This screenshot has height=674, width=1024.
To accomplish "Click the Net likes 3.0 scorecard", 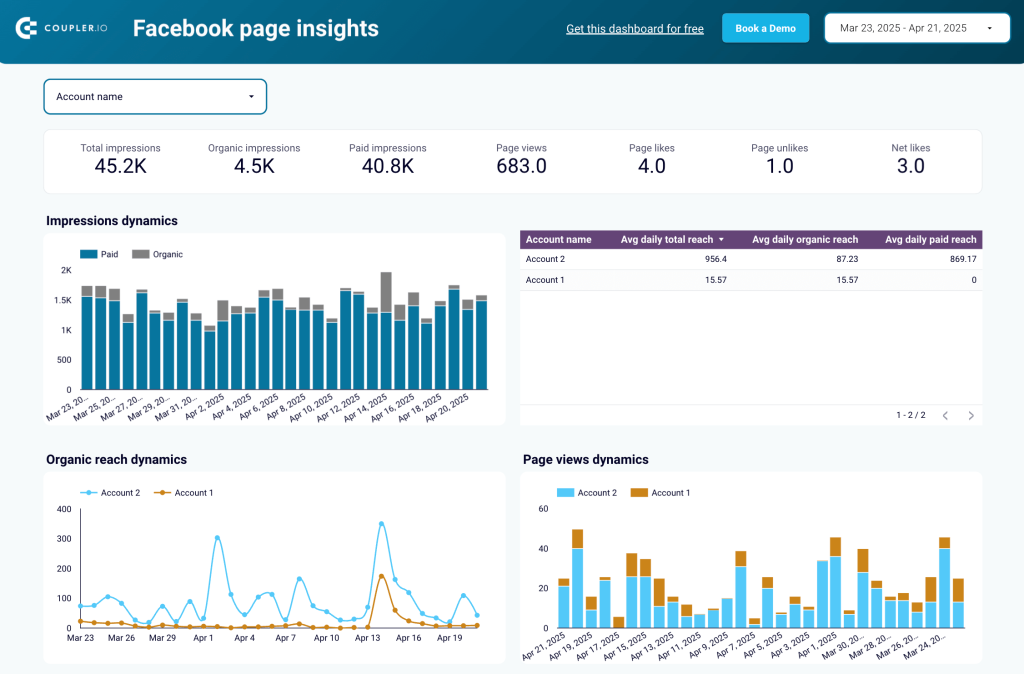I will coord(911,160).
